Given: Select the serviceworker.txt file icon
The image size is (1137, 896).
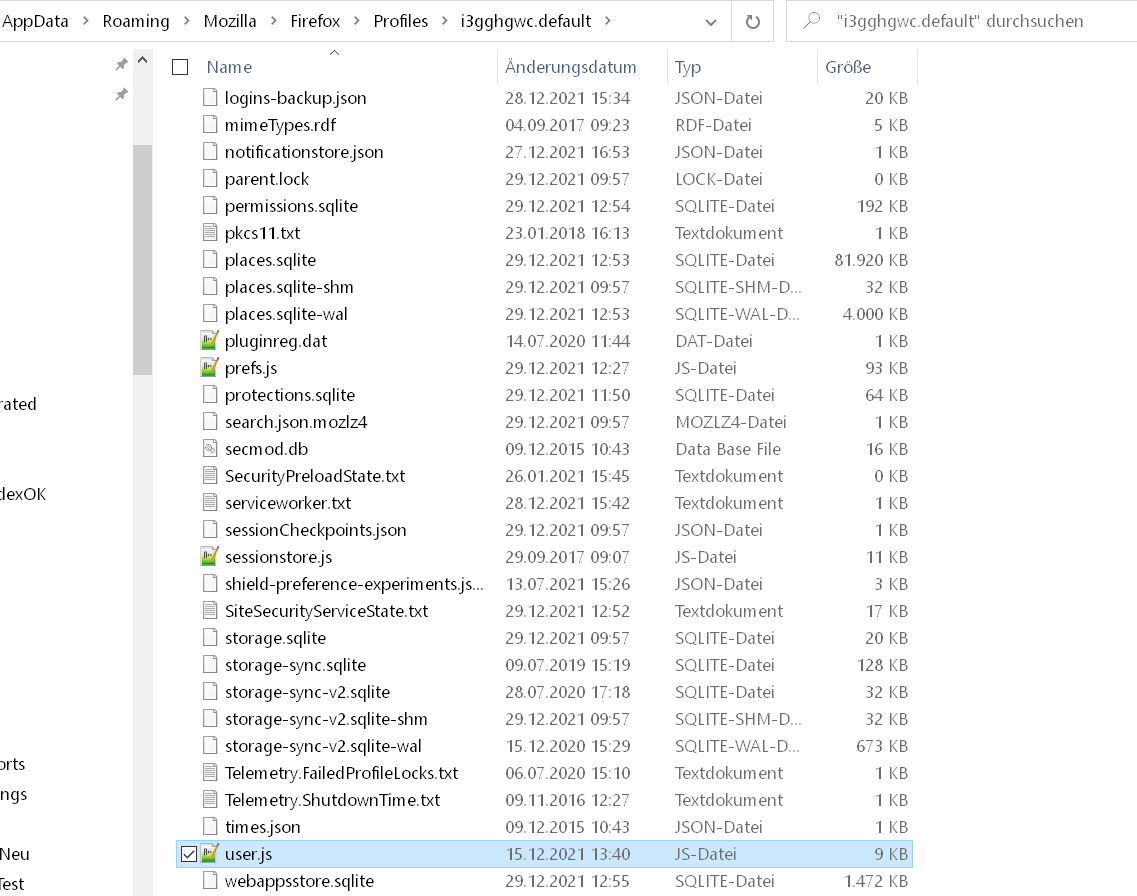Looking at the screenshot, I should [x=210, y=502].
